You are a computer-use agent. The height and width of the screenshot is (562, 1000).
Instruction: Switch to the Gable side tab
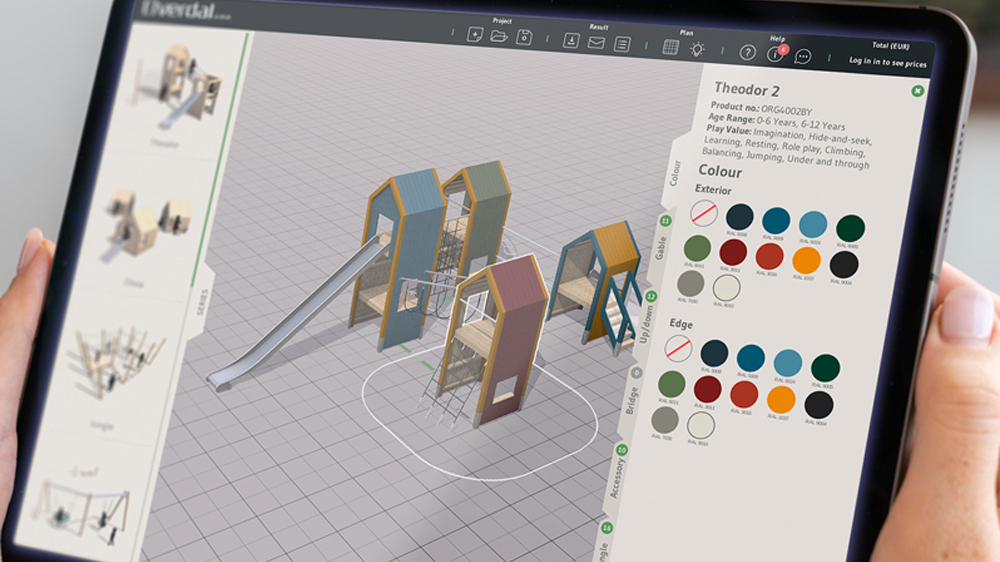click(661, 248)
